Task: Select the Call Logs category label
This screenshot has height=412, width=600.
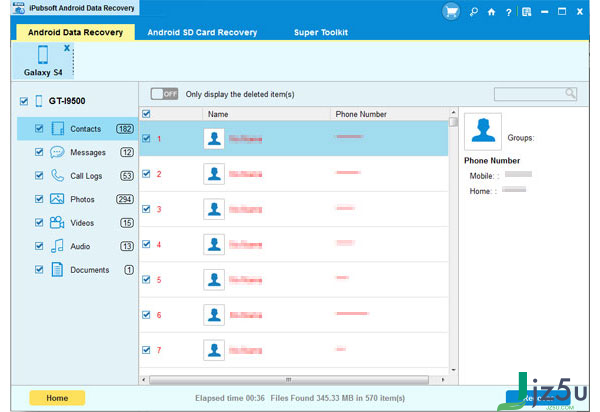Action: tap(86, 176)
